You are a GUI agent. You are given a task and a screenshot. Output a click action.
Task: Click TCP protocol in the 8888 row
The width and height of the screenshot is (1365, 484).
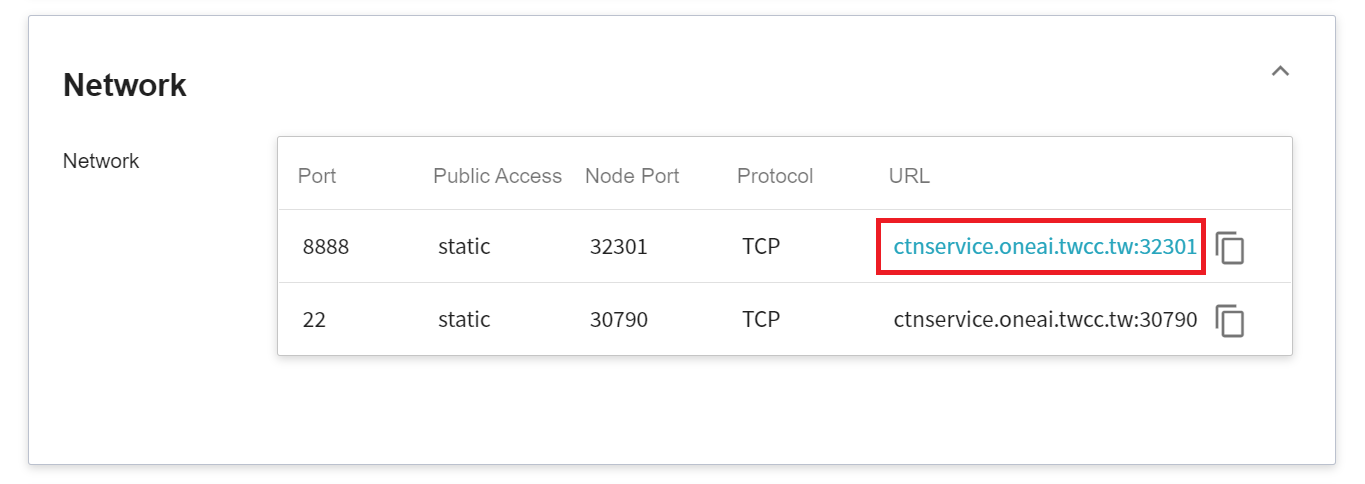(x=760, y=247)
